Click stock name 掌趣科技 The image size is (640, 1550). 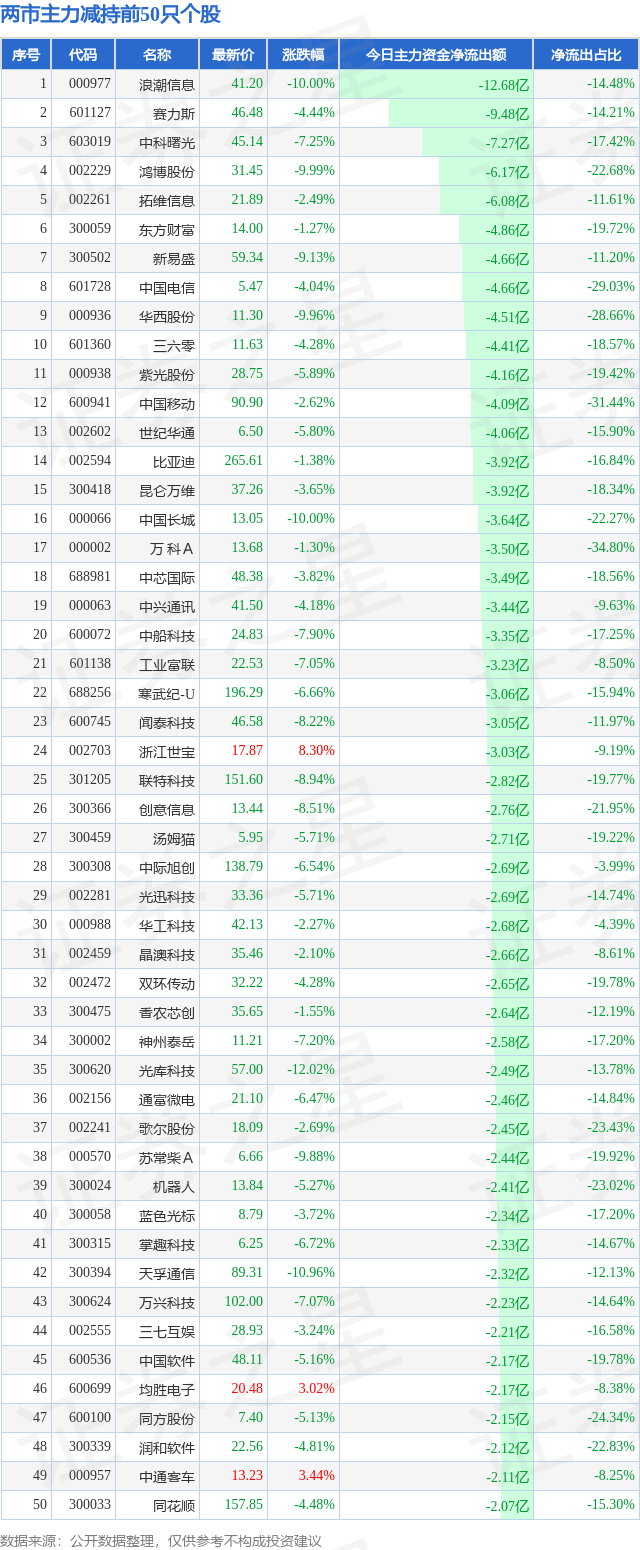click(167, 1244)
